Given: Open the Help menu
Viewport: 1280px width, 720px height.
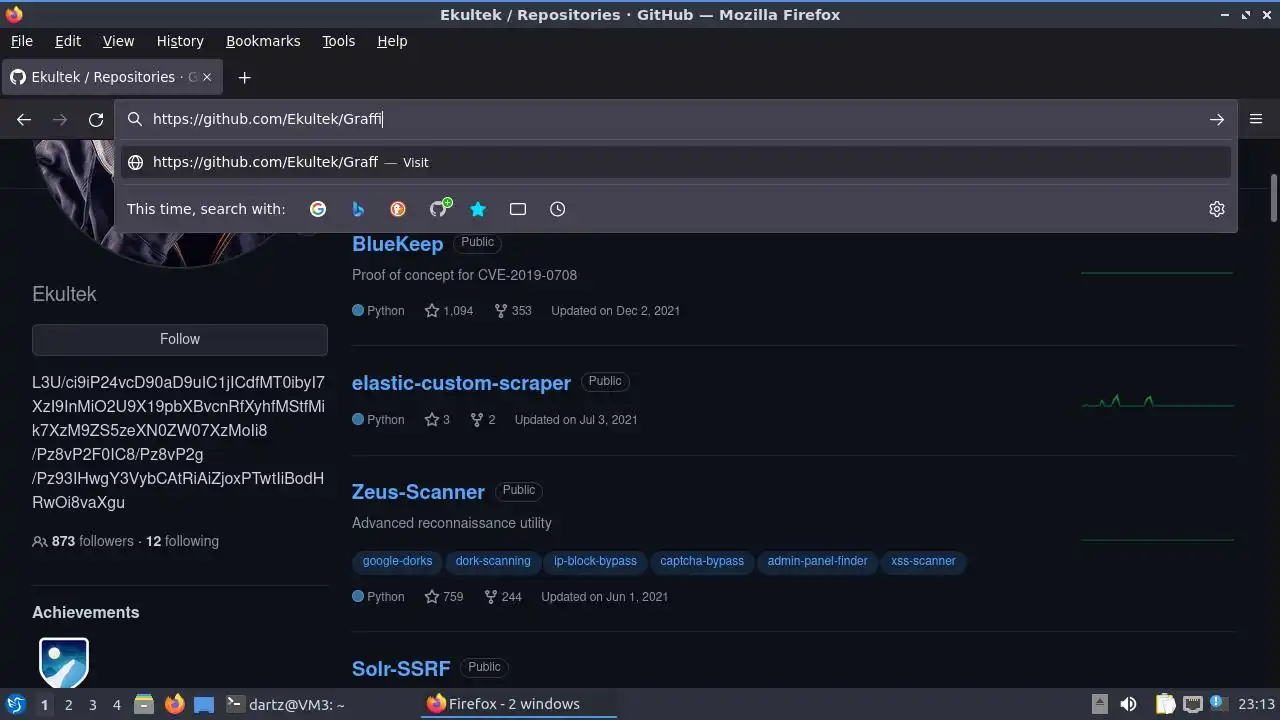Looking at the screenshot, I should (x=392, y=41).
